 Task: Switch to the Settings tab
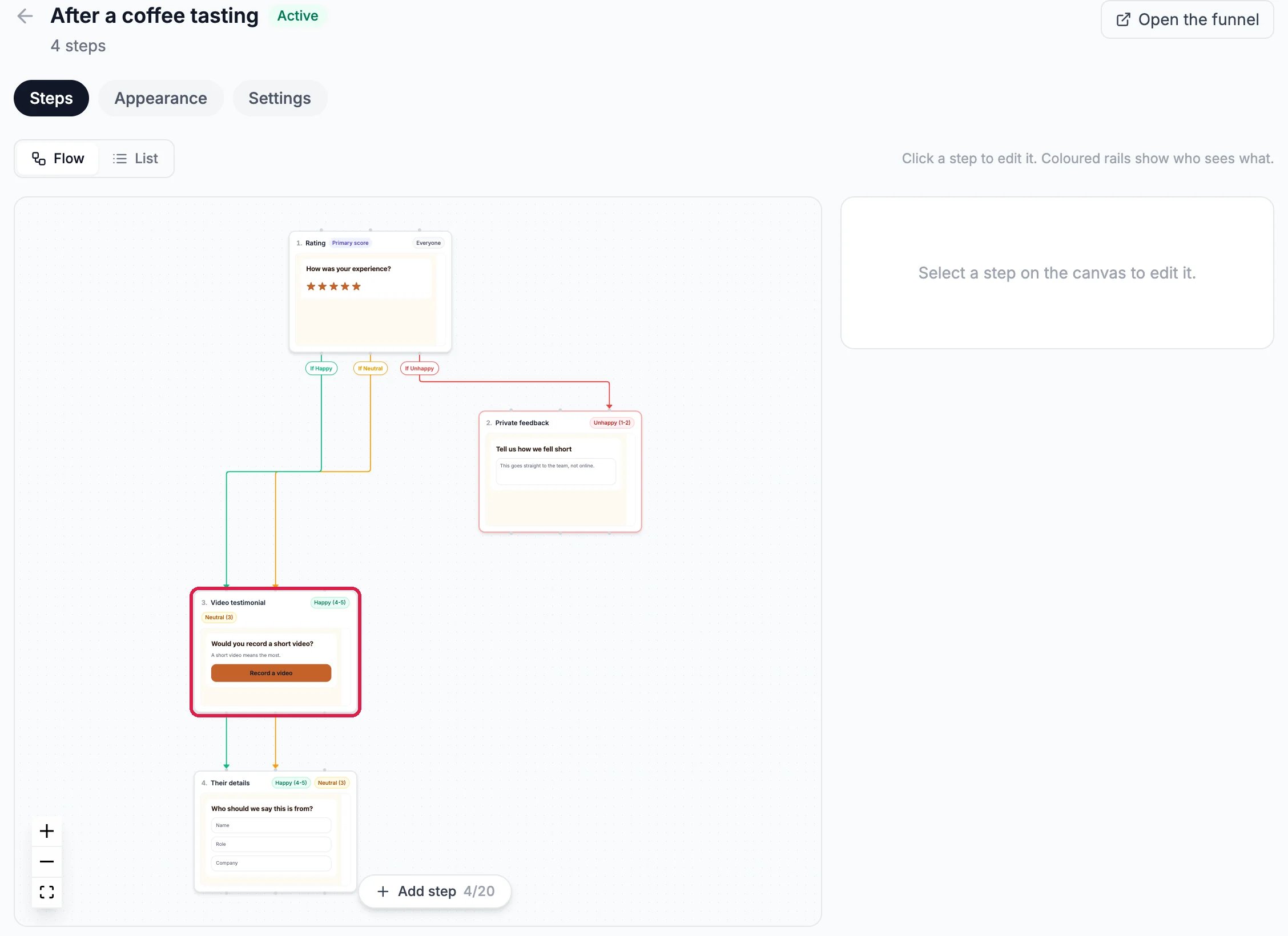[x=280, y=98]
